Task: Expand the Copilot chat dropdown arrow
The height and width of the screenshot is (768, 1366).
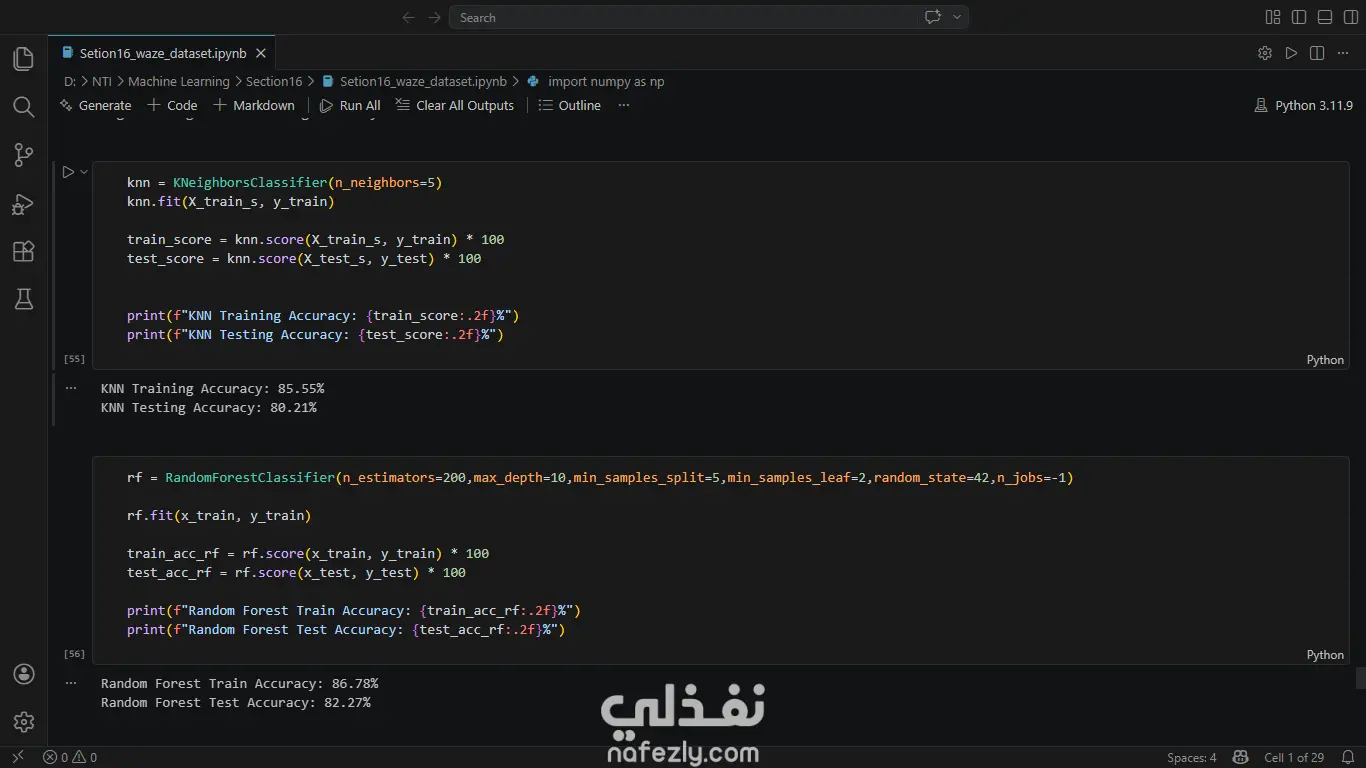Action: coord(957,17)
